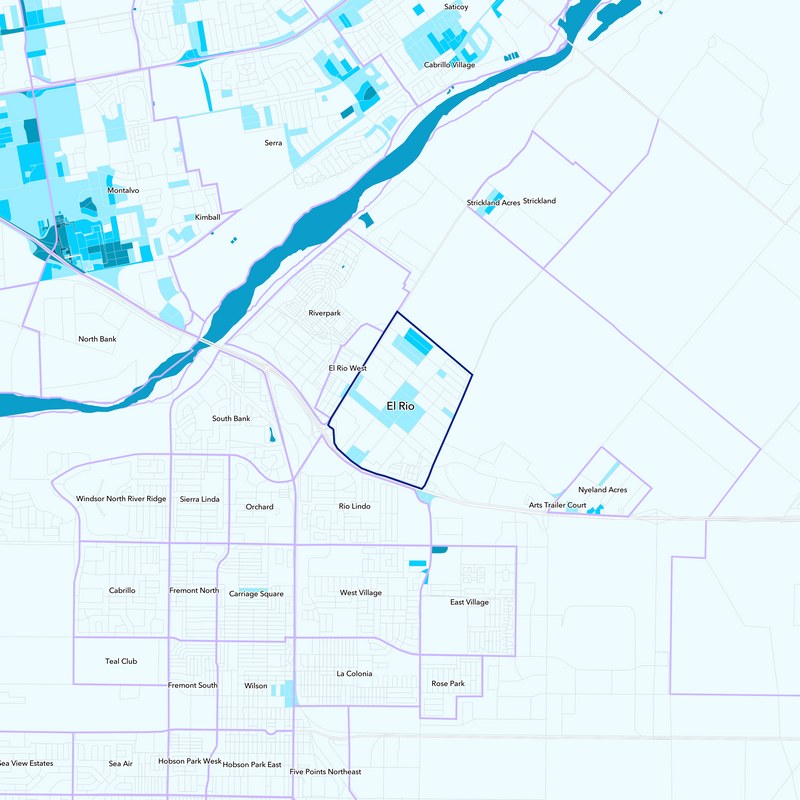800x800 pixels.
Task: Select the Rose Park label
Action: coord(448,684)
